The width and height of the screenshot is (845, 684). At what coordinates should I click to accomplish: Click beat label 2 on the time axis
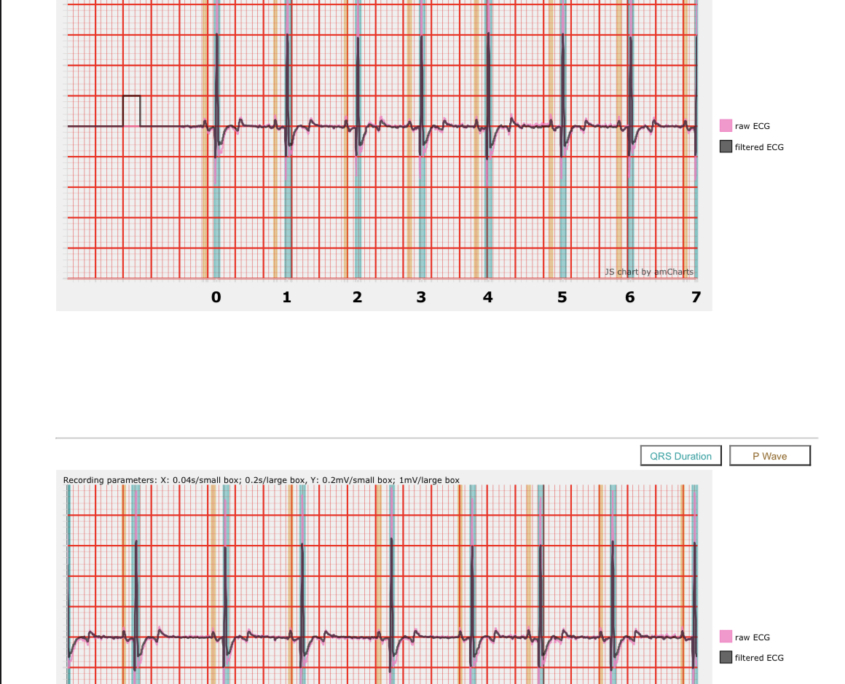357,297
